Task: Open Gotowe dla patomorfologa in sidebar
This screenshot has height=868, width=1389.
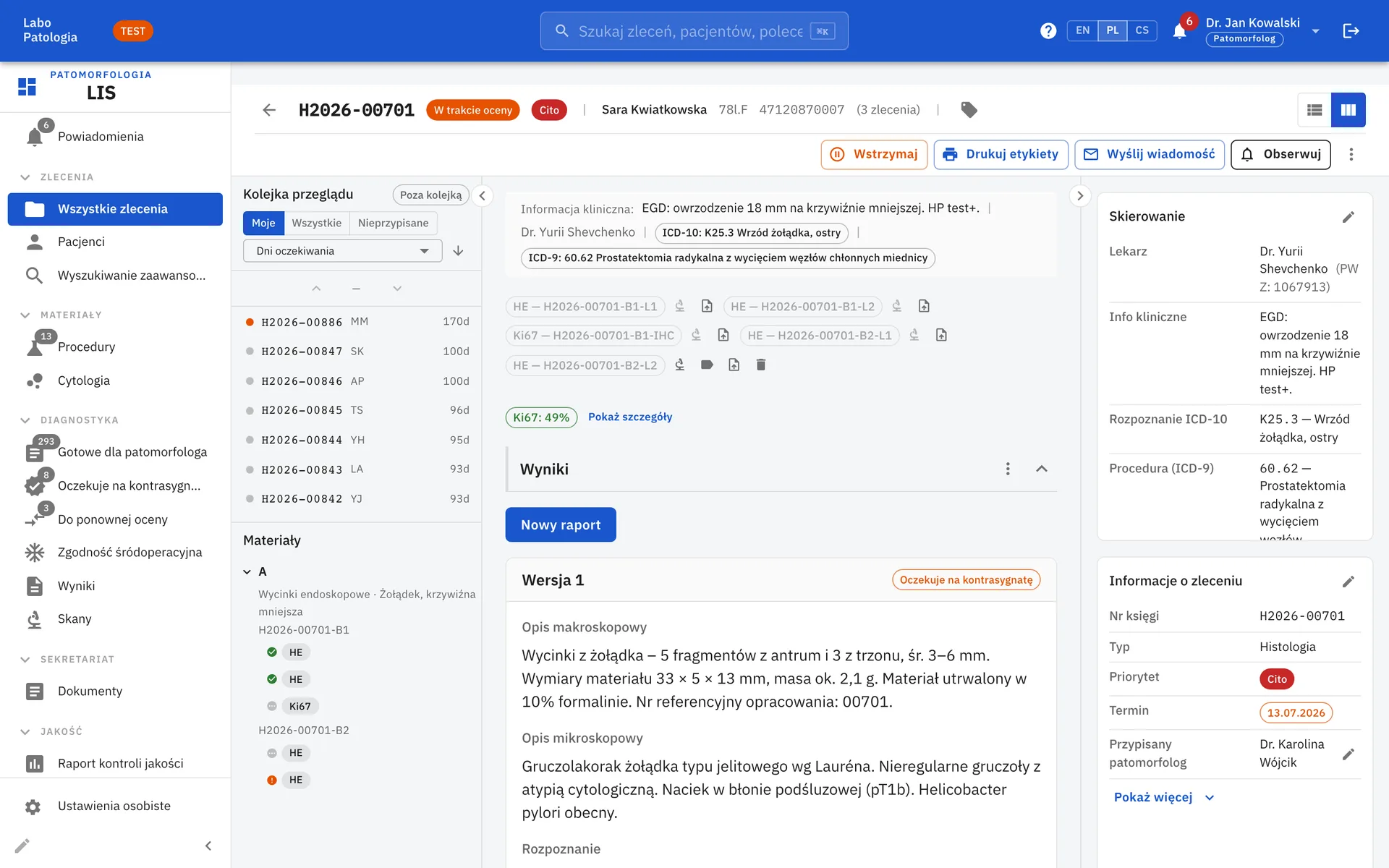Action: [x=115, y=452]
